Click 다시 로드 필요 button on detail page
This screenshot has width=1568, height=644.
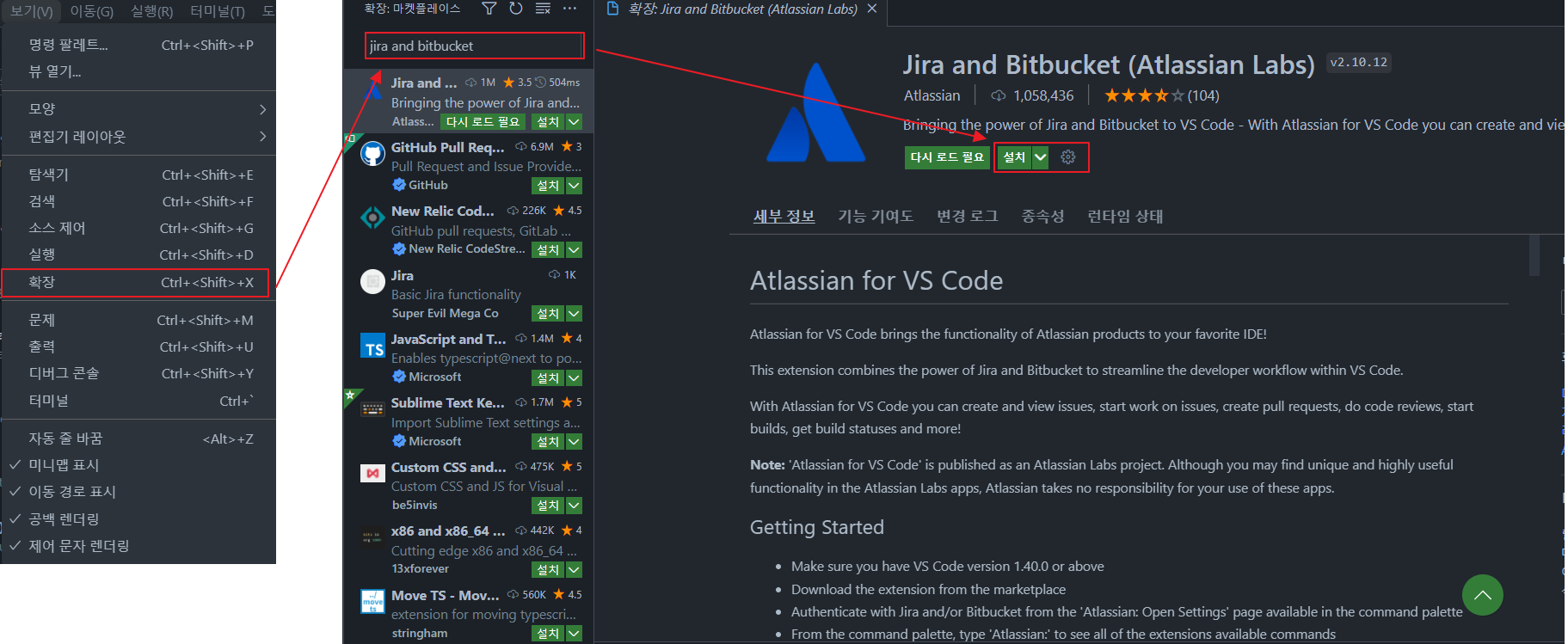point(947,157)
